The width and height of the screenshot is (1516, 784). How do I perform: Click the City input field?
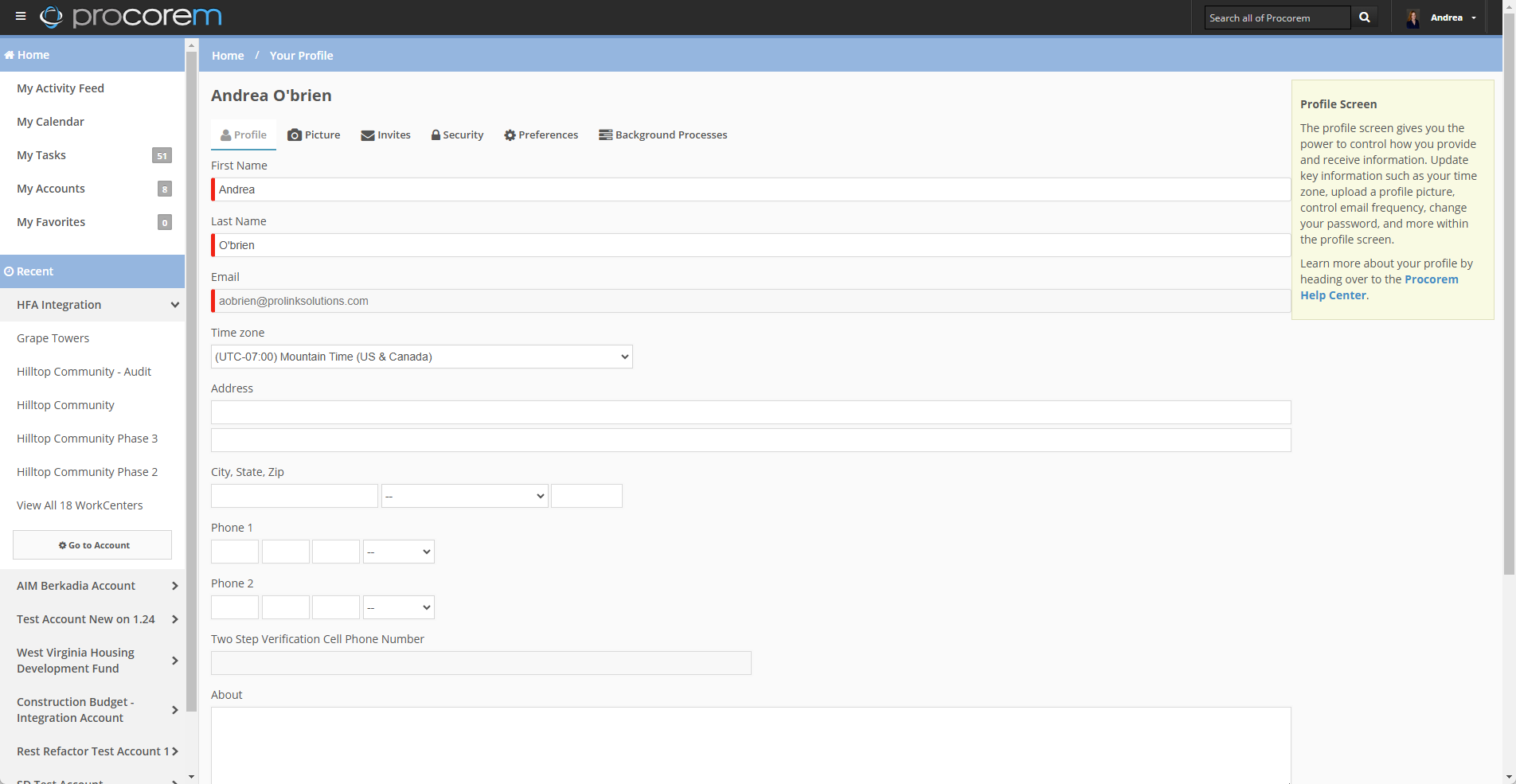(x=295, y=496)
